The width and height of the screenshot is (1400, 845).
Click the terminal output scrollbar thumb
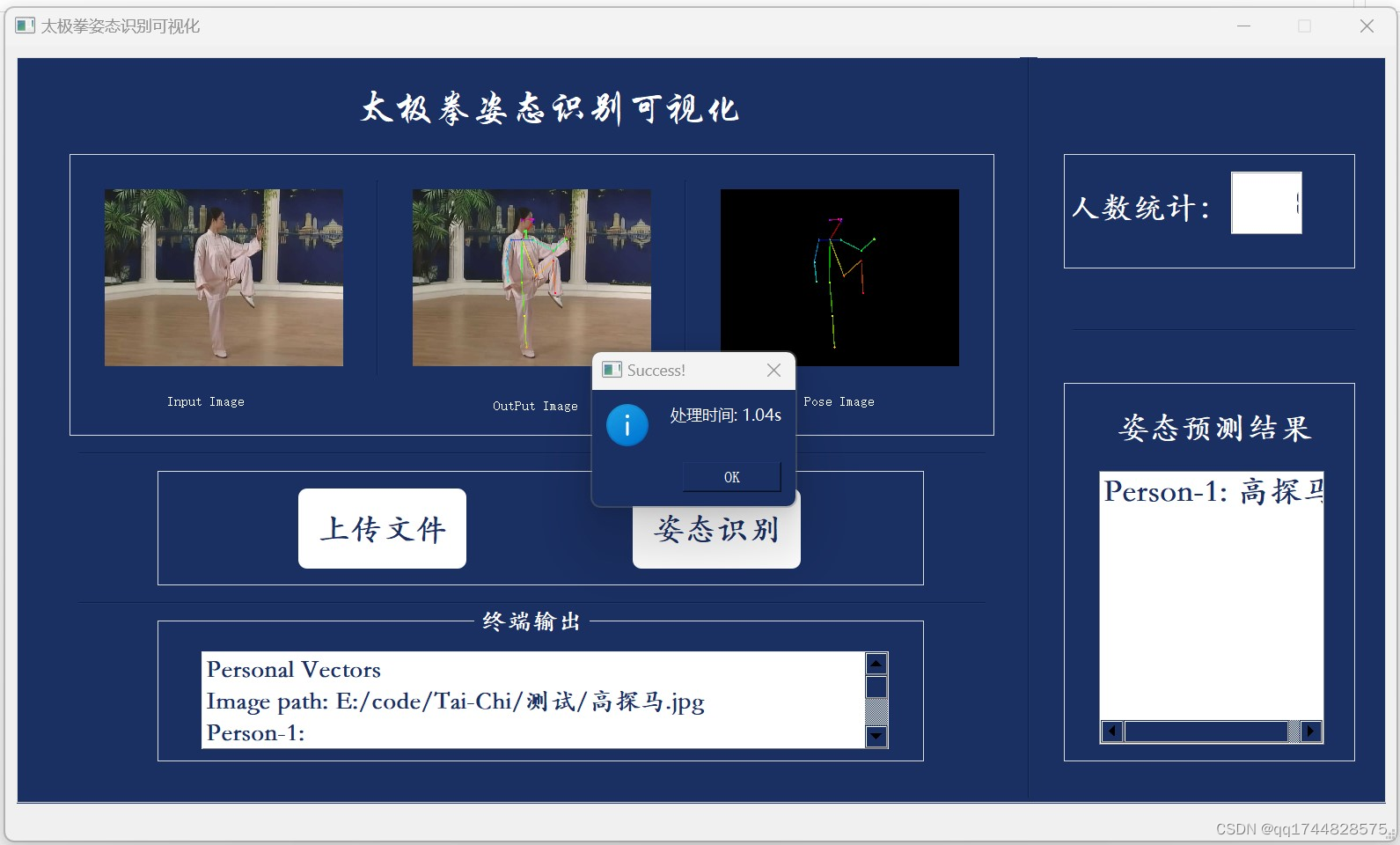click(876, 687)
